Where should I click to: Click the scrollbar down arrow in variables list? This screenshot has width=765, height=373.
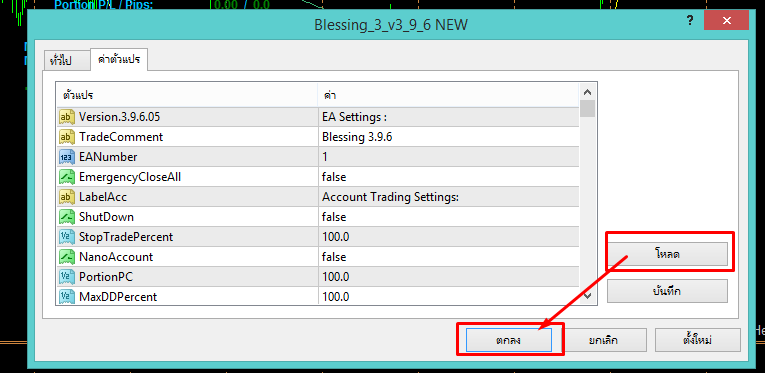pyautogui.click(x=587, y=295)
